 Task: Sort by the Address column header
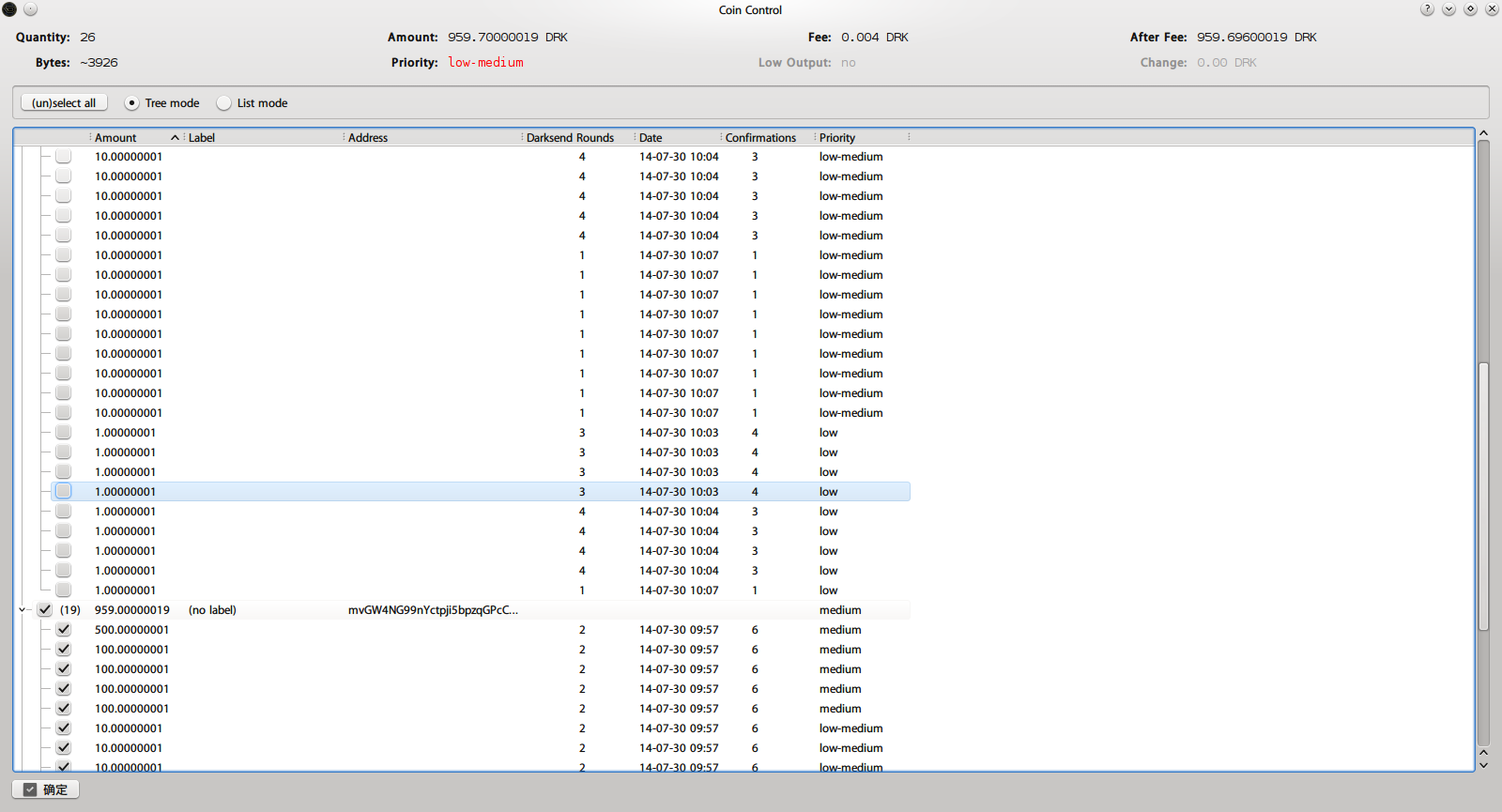click(432, 137)
